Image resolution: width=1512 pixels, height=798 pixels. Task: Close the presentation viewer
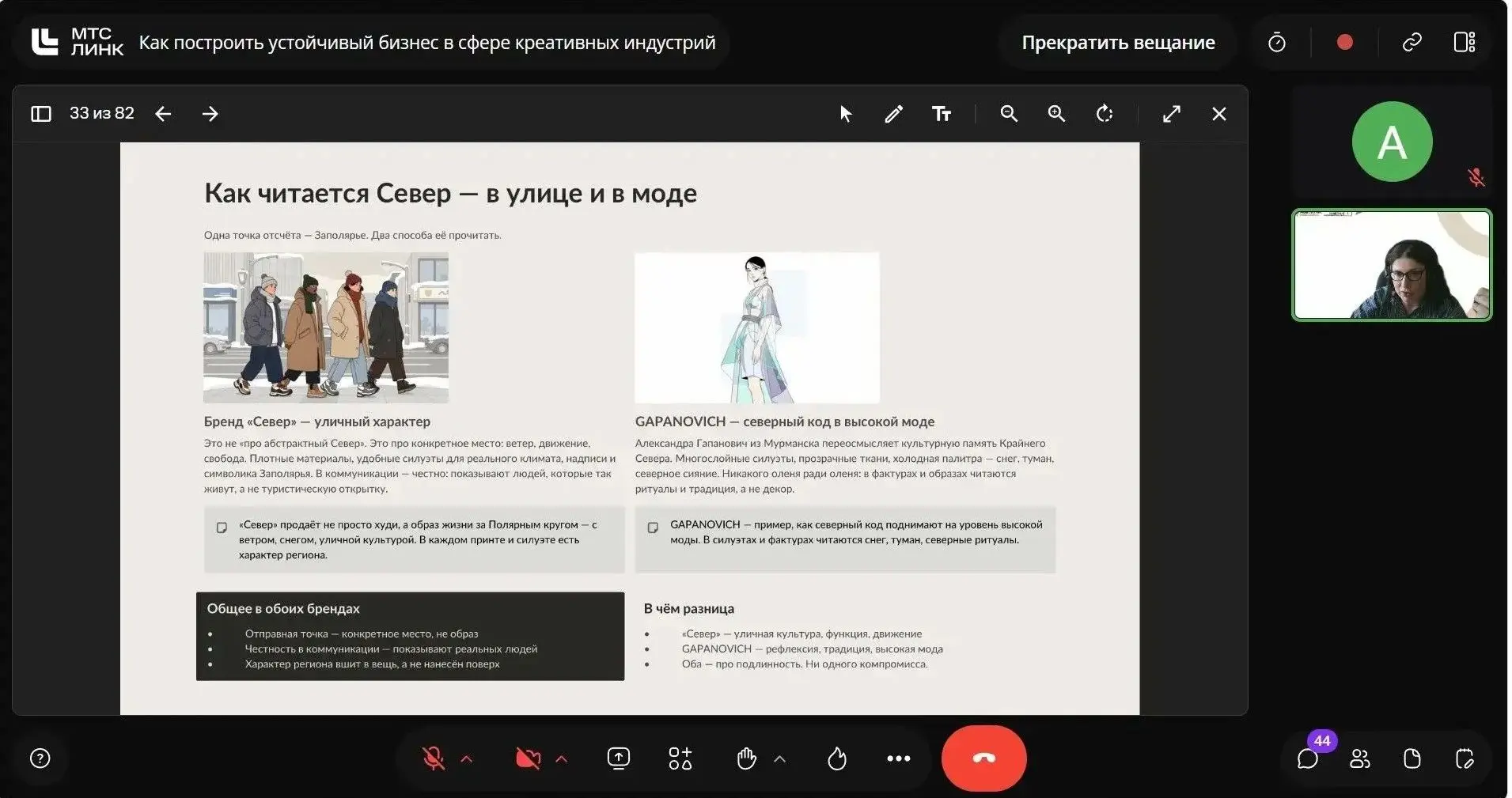point(1219,114)
